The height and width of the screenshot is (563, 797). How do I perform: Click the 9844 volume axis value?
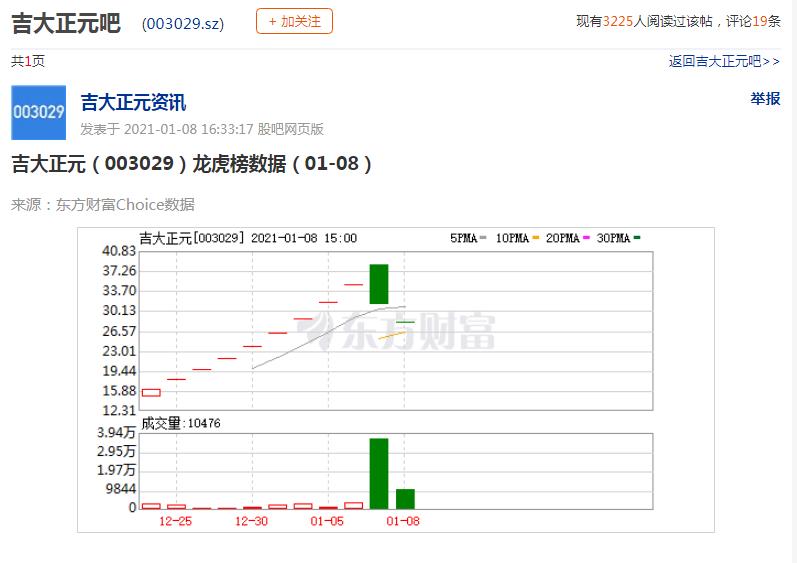click(x=121, y=489)
